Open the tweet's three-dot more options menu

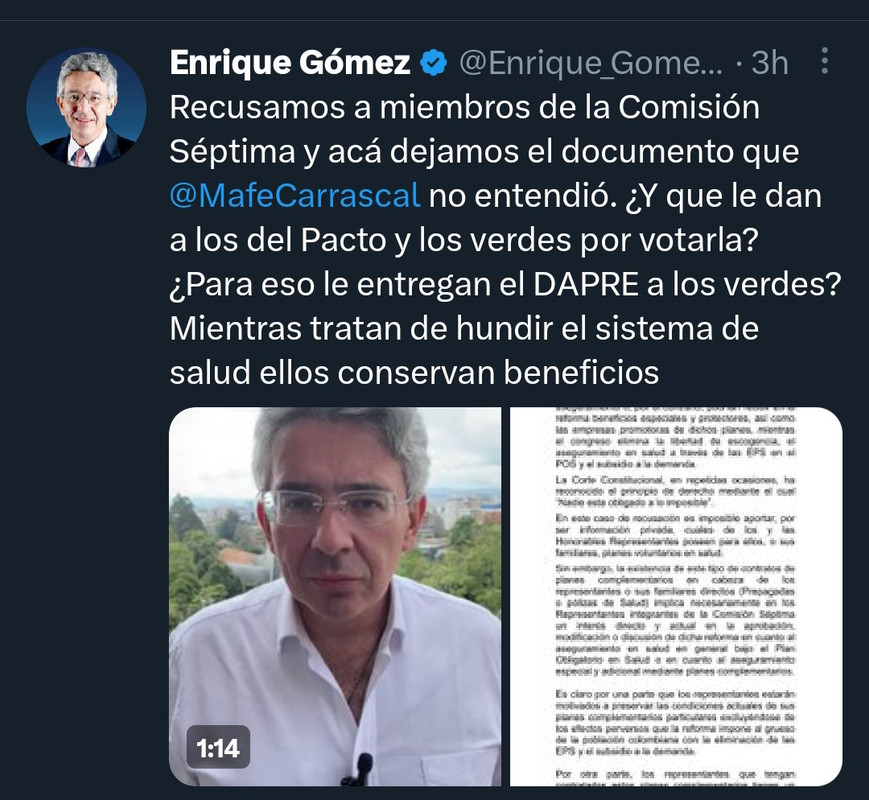click(x=825, y=61)
